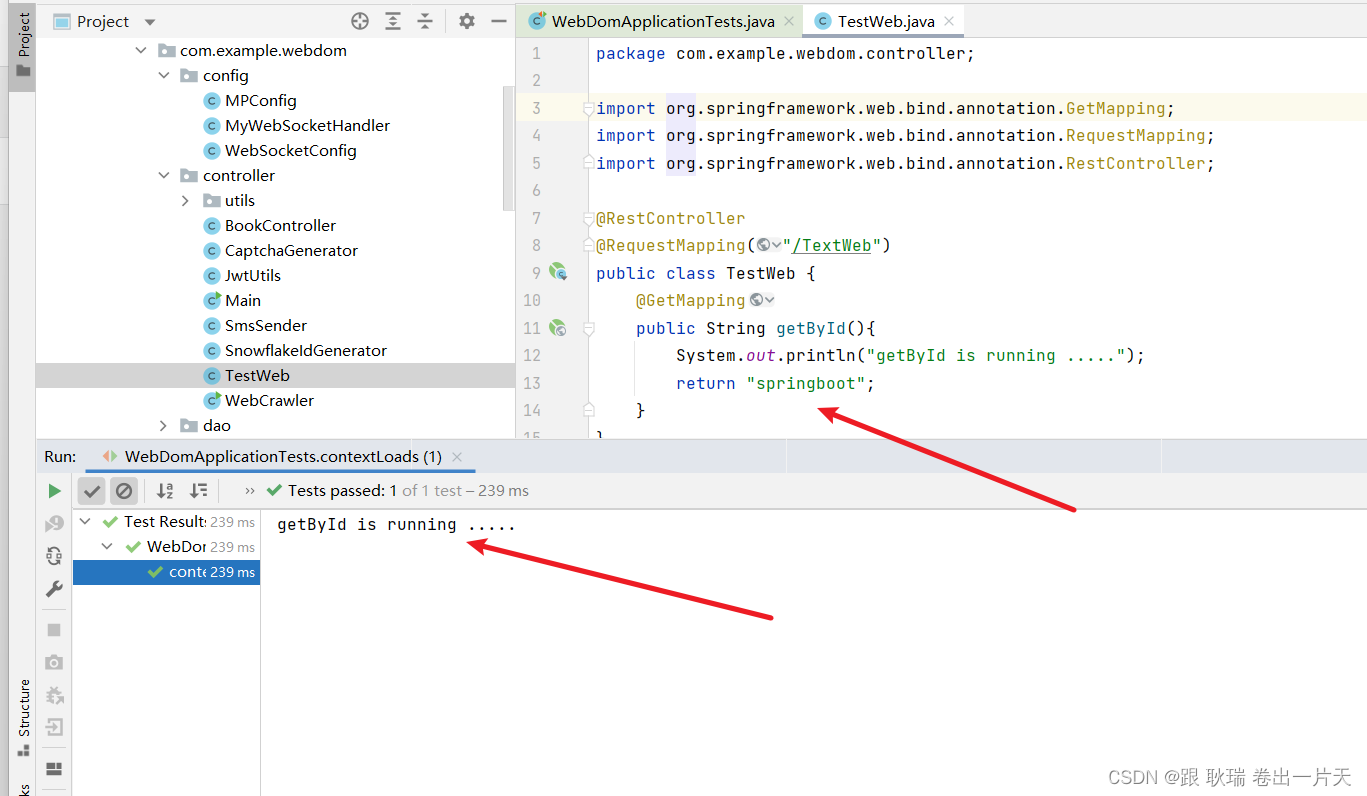Screen dimensions: 1367x796
Task: Select CaptchaGenerator class
Action: (291, 250)
